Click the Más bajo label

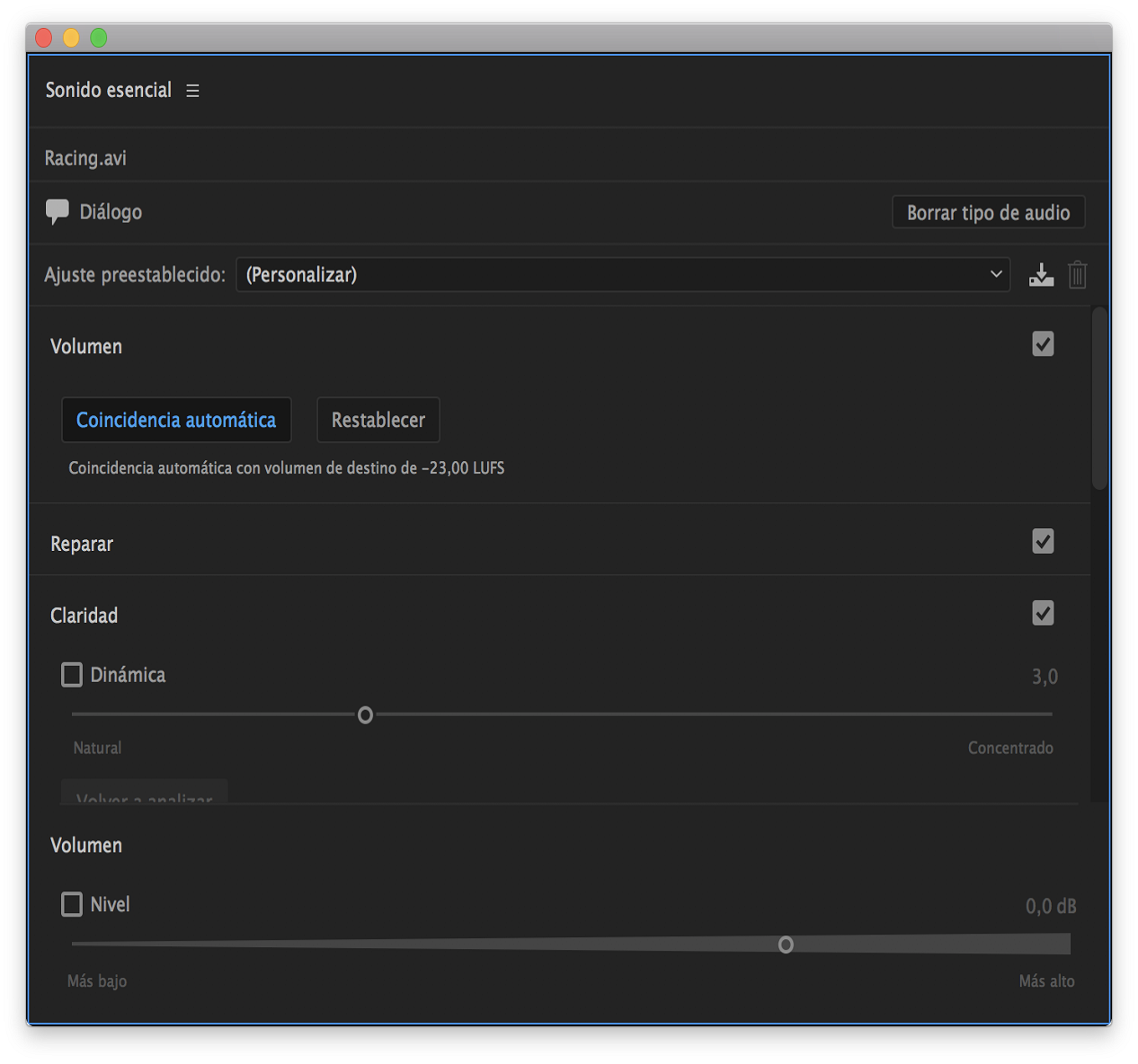click(x=97, y=981)
